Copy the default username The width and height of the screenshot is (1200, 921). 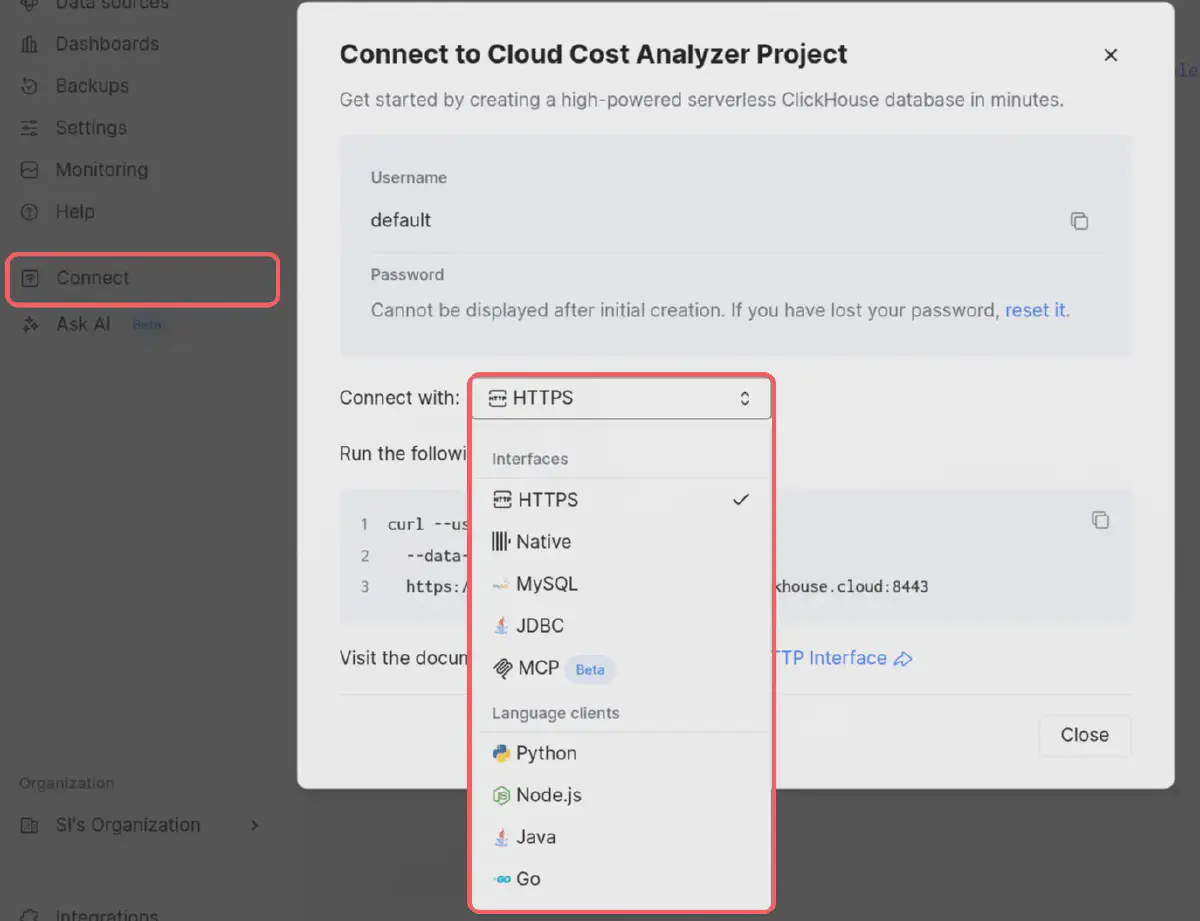(x=1079, y=221)
